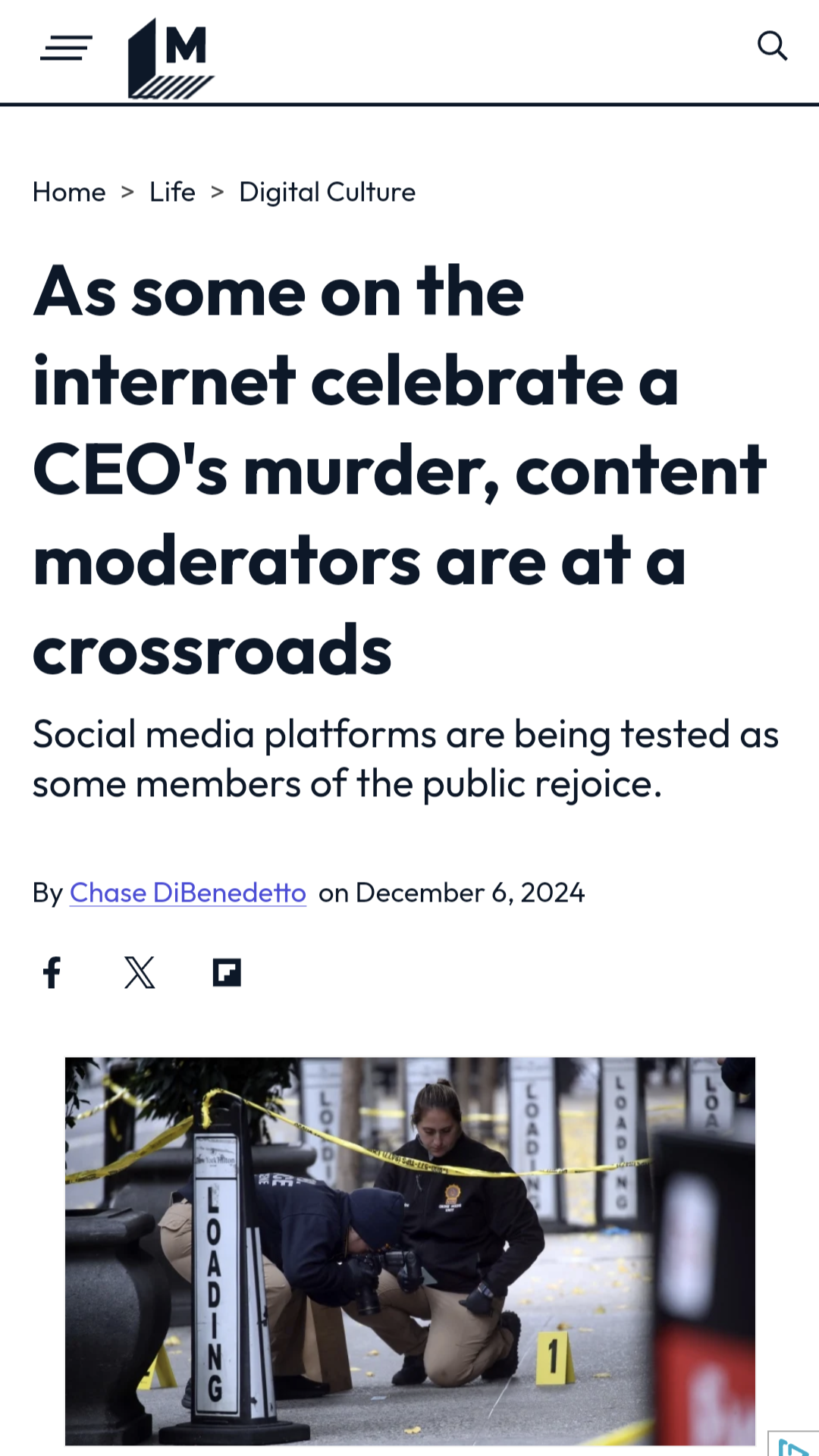Click the article subtitle text
819x1456 pixels.
click(x=406, y=758)
